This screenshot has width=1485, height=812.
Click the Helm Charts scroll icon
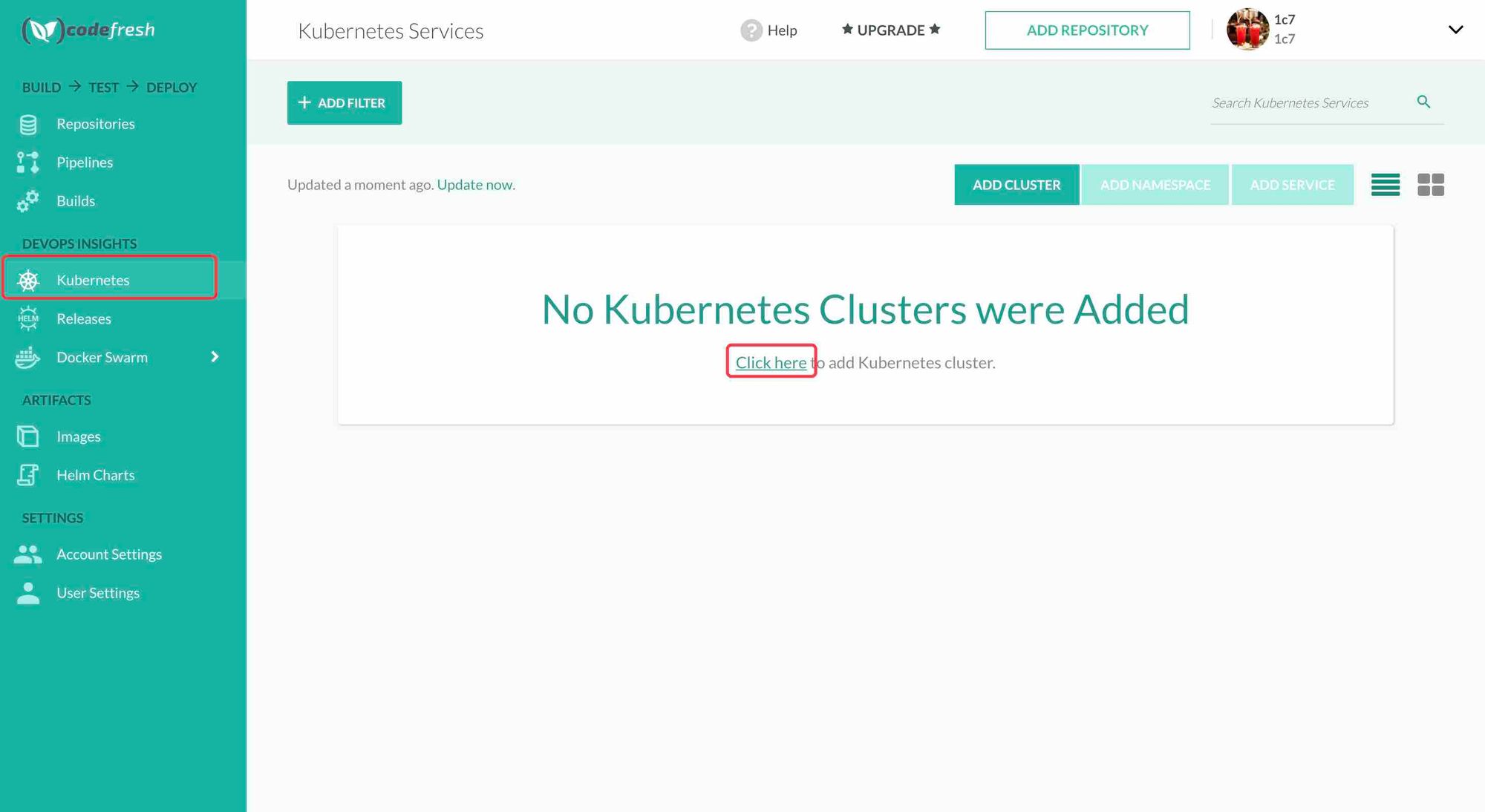click(x=28, y=475)
